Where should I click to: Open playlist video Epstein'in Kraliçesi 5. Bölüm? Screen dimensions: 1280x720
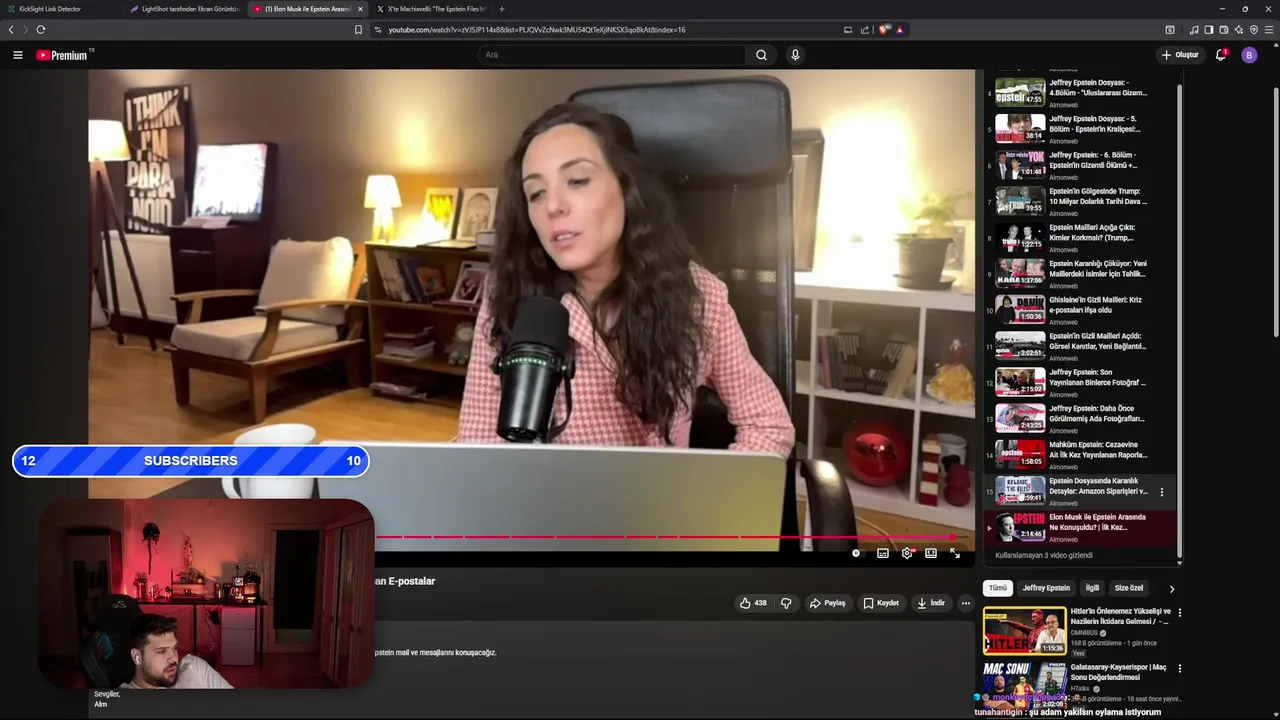point(1078,128)
